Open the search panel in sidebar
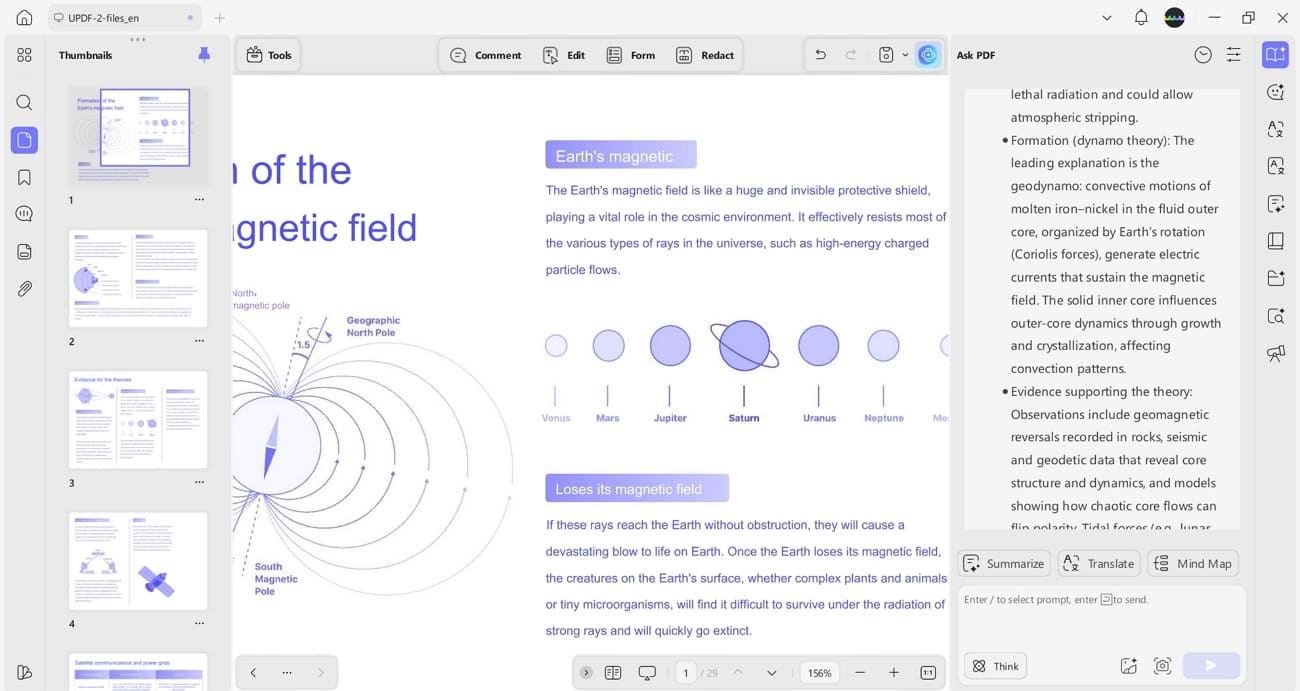This screenshot has width=1300, height=691. tap(24, 102)
